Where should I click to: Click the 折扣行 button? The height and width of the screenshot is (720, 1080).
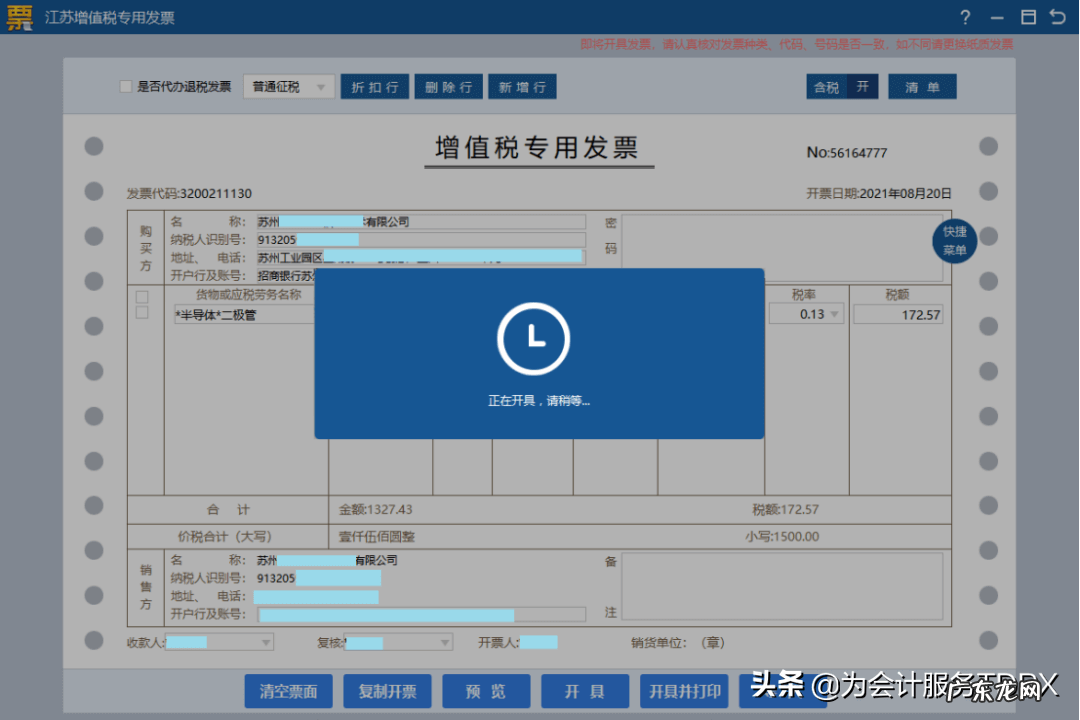tap(375, 87)
